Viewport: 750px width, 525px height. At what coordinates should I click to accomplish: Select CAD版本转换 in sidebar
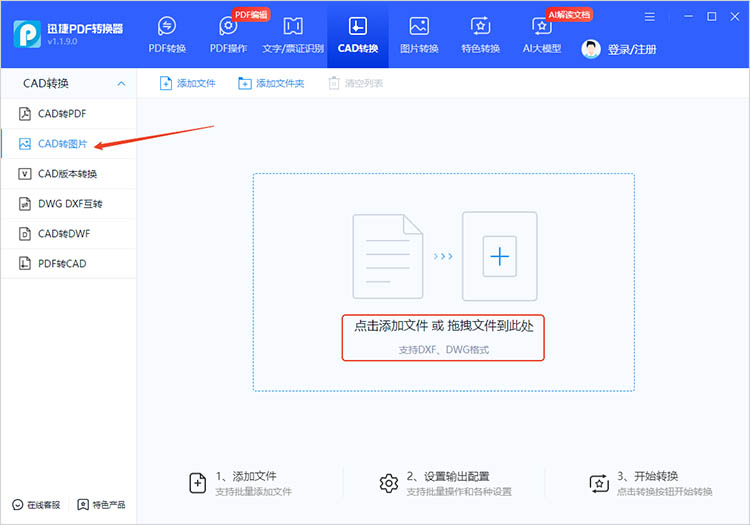68,174
